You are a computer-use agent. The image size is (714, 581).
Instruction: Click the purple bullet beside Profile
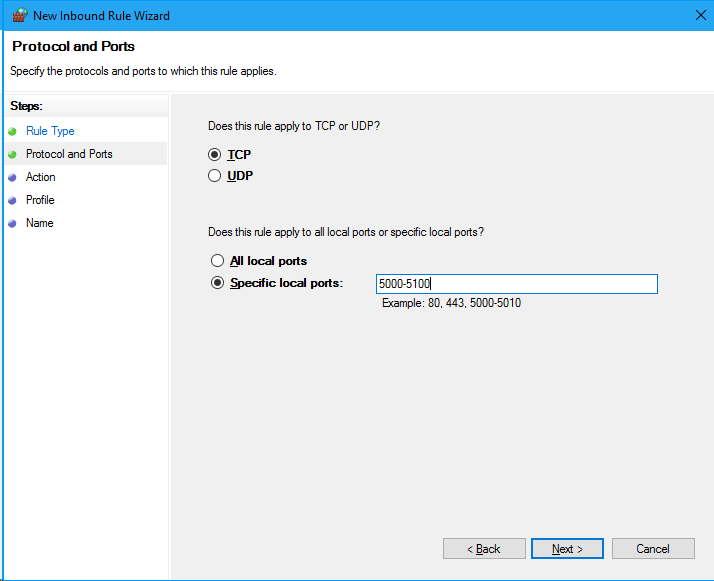pos(12,200)
